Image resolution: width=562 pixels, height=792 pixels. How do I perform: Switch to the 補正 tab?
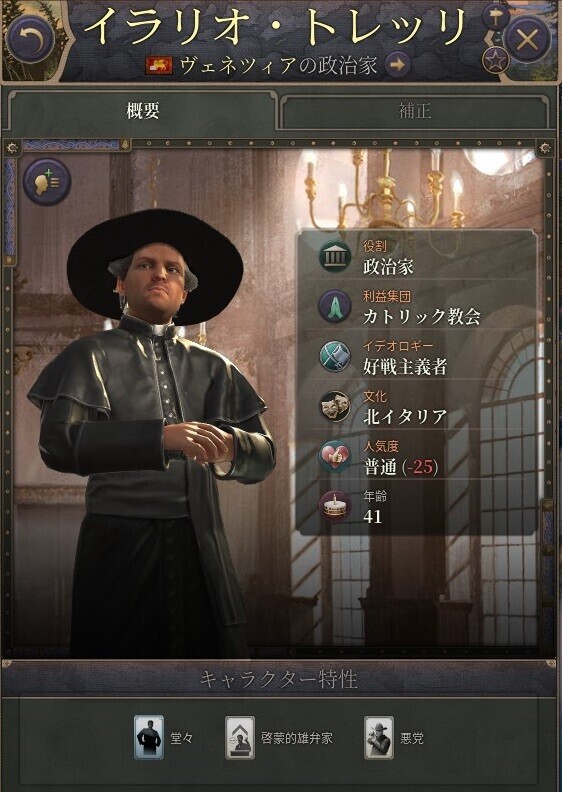[x=415, y=110]
